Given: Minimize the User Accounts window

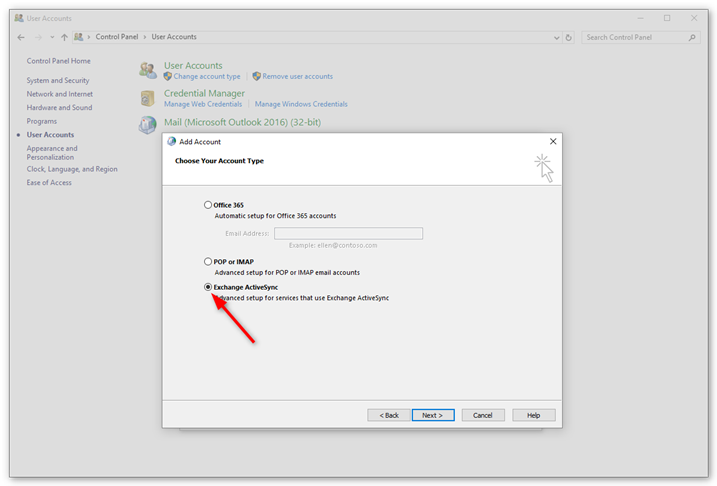Looking at the screenshot, I should (641, 18).
